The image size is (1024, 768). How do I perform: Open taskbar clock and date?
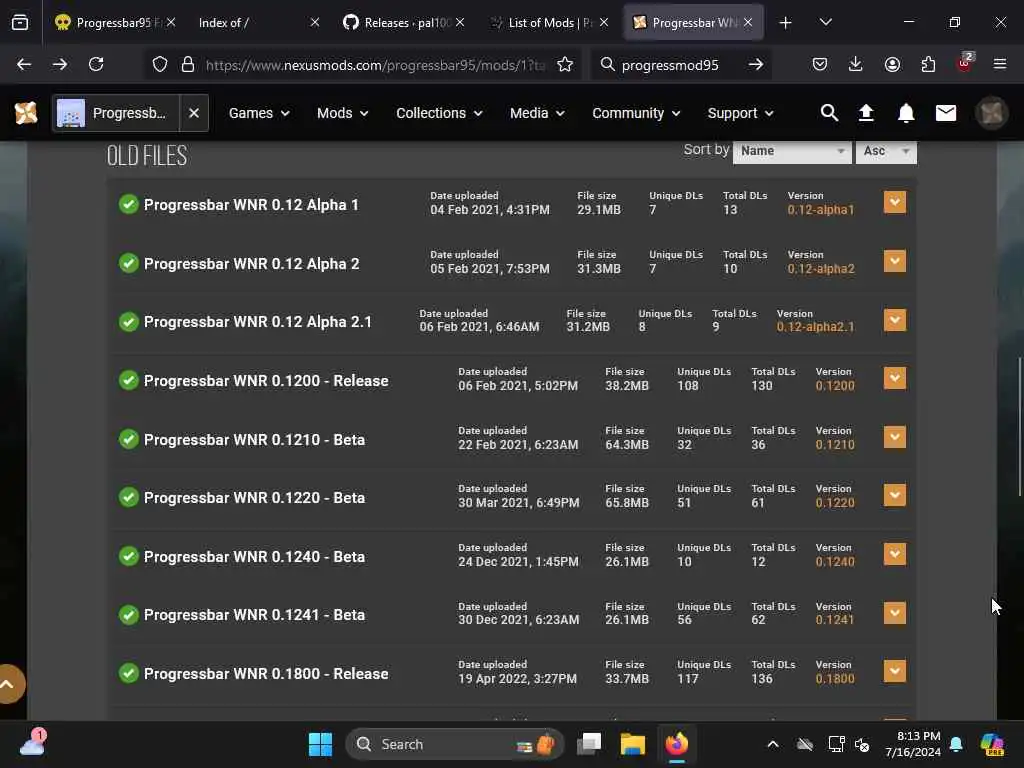[913, 744]
